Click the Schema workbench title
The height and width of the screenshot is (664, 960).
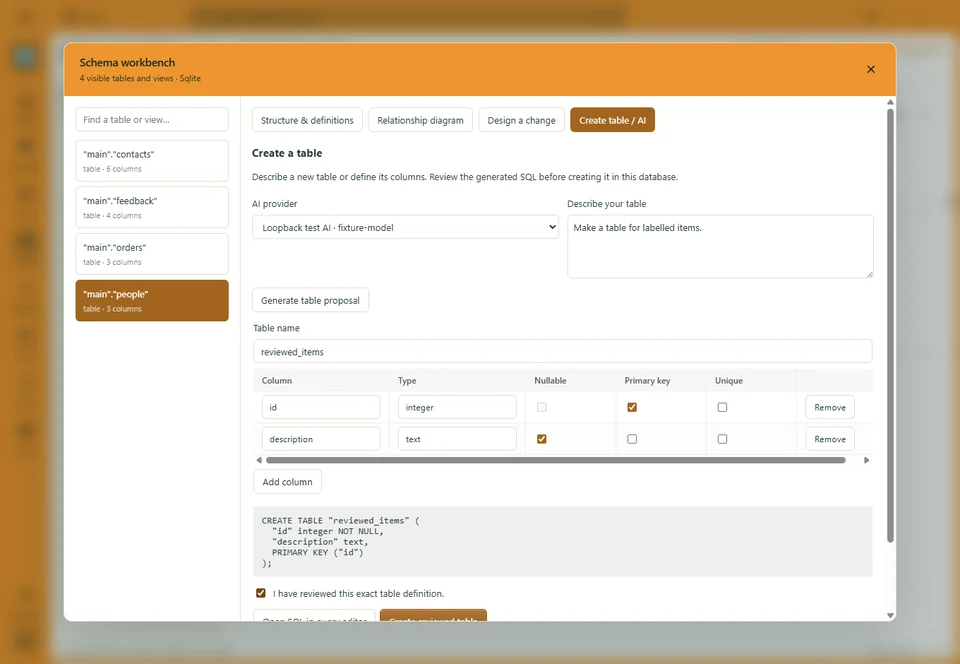click(x=127, y=62)
